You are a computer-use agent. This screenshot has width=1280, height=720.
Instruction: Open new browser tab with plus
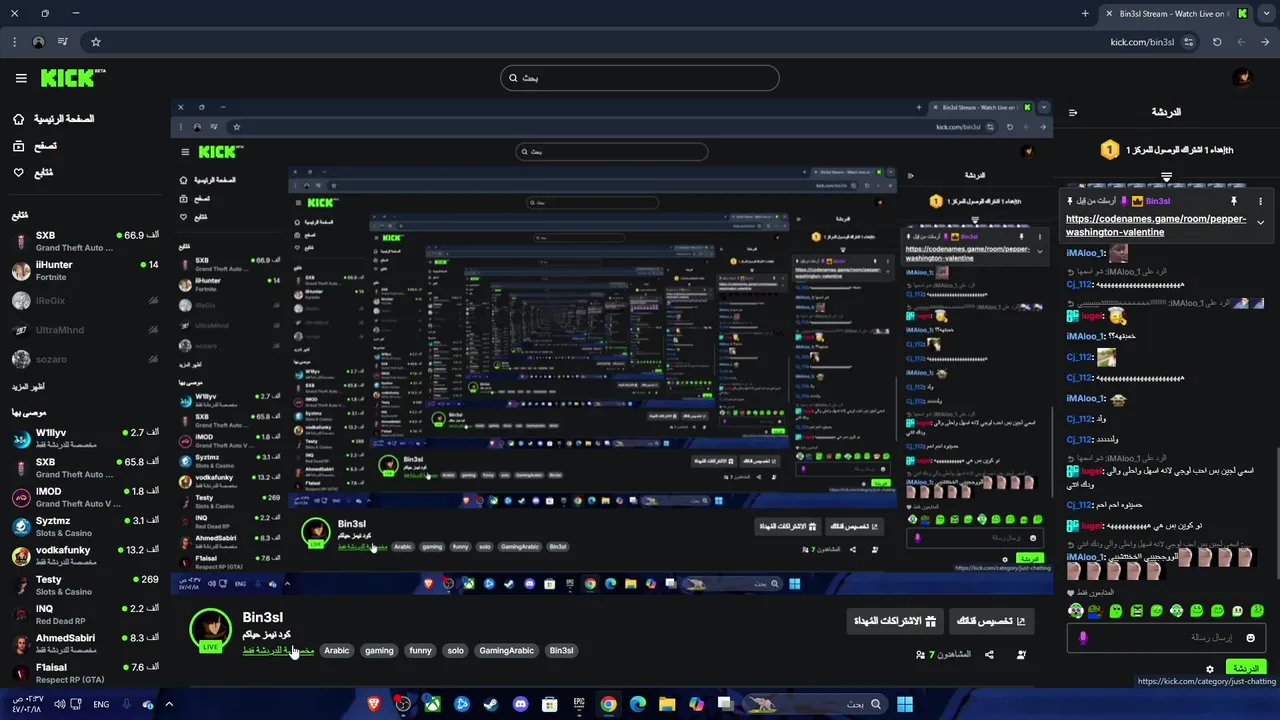point(1085,13)
